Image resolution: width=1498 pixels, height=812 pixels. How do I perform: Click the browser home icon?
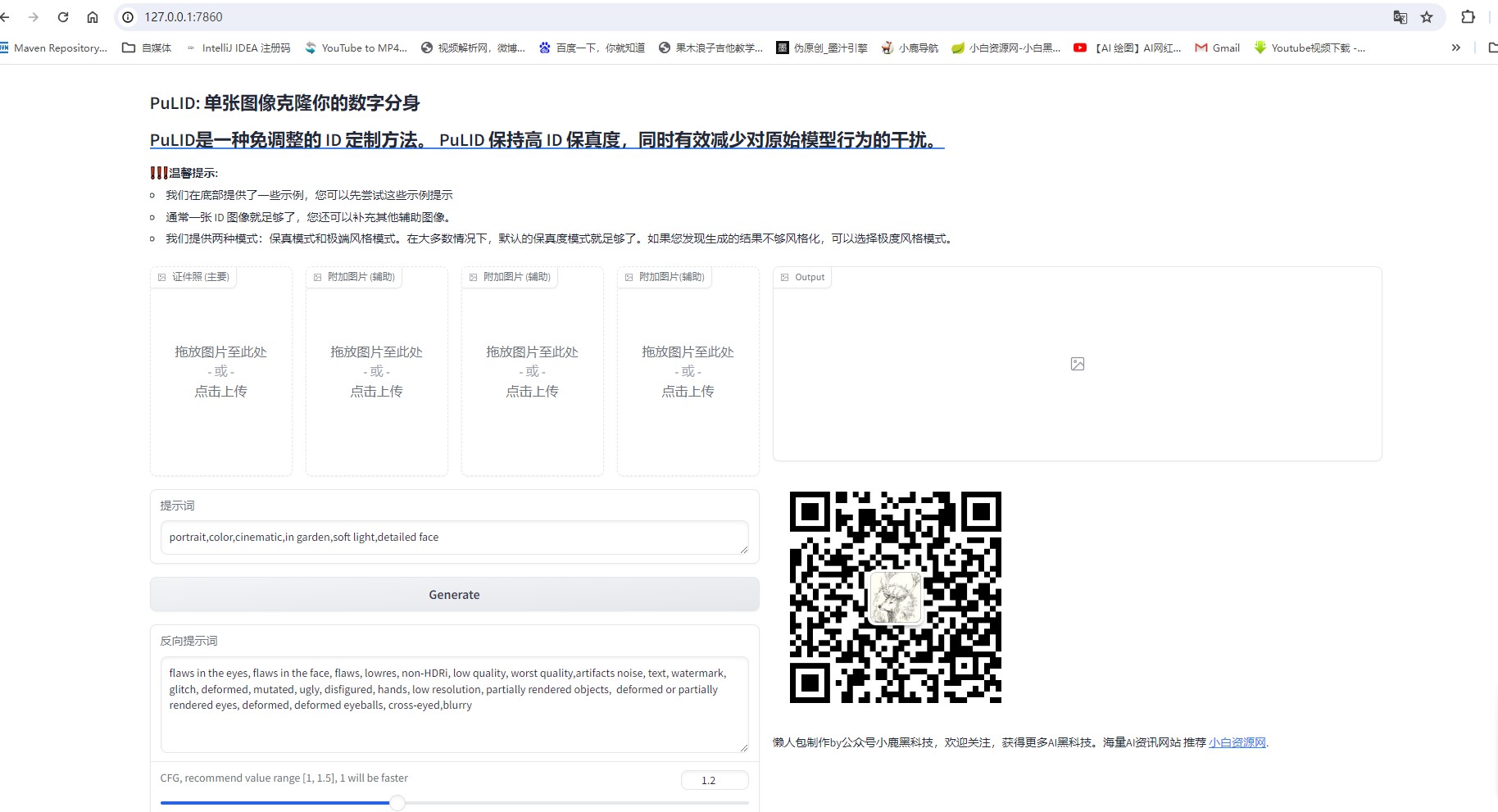coord(93,17)
